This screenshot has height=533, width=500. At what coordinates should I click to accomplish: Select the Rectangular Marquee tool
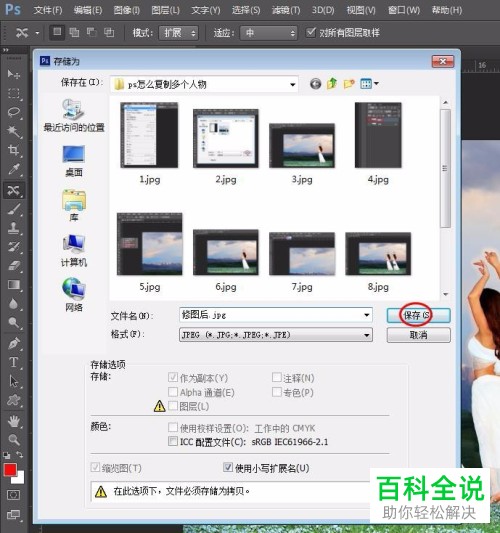[14, 93]
